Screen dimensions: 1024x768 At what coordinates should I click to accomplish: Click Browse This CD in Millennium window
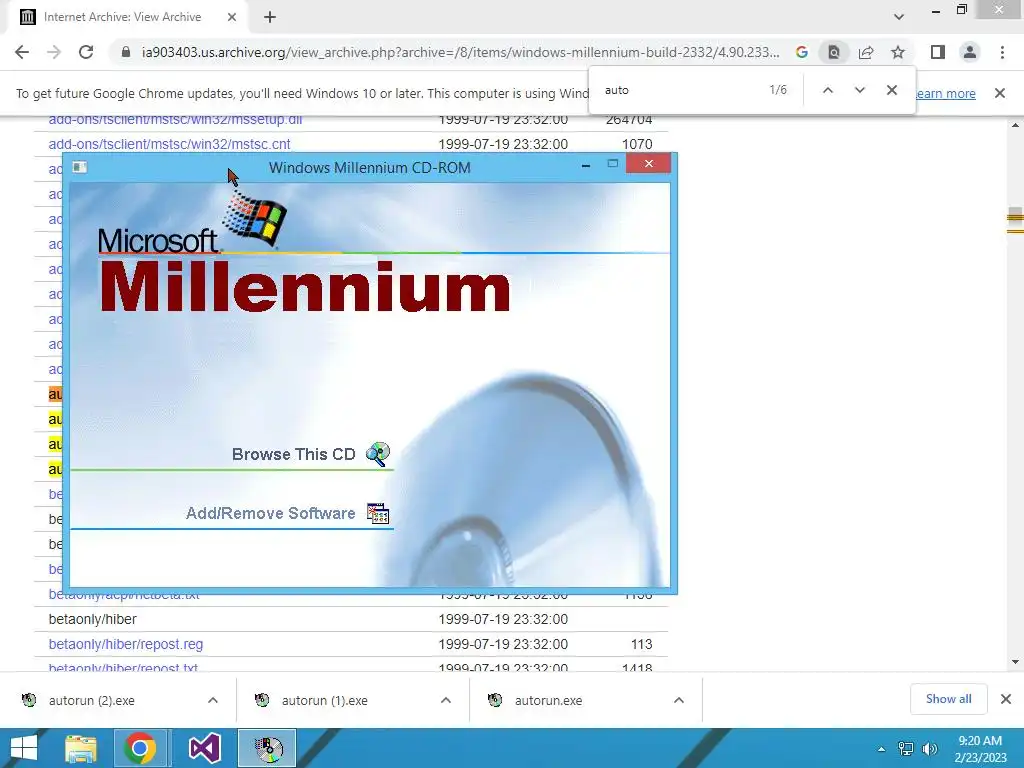293,455
